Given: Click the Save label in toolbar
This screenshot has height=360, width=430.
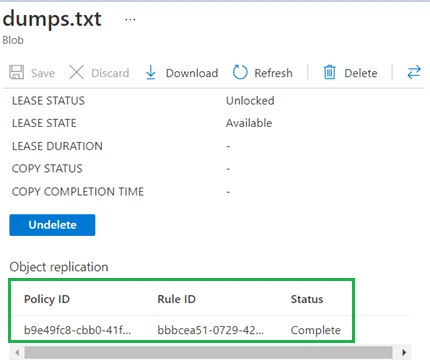Looking at the screenshot, I should (43, 73).
